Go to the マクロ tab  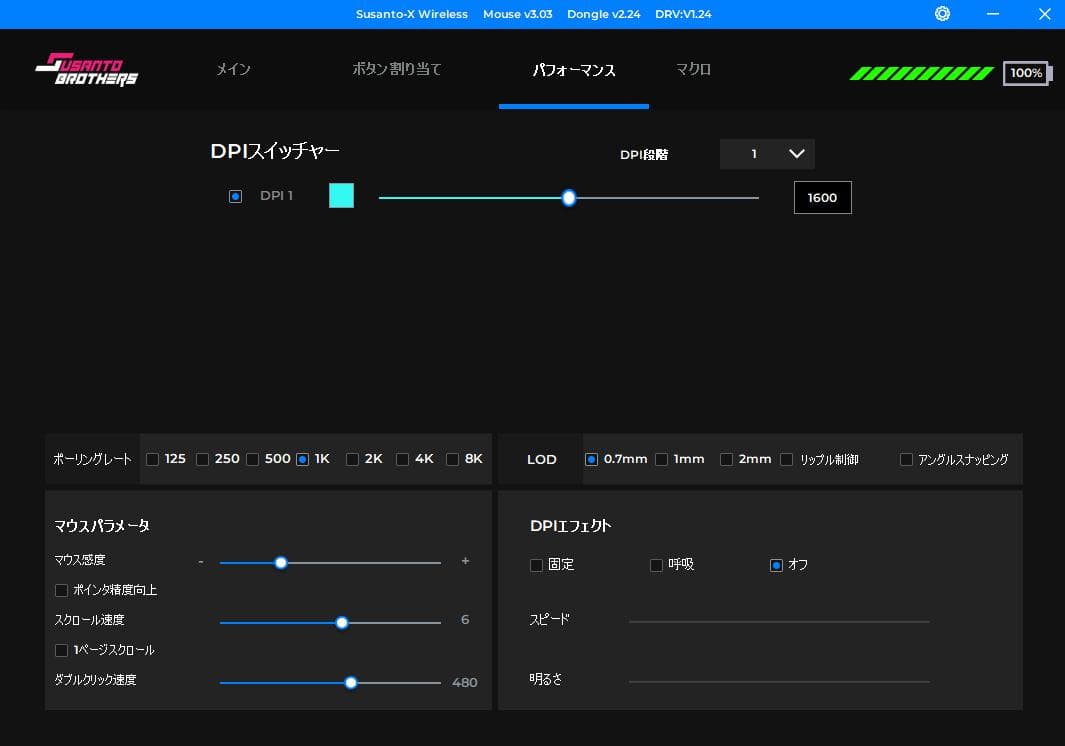tap(693, 70)
